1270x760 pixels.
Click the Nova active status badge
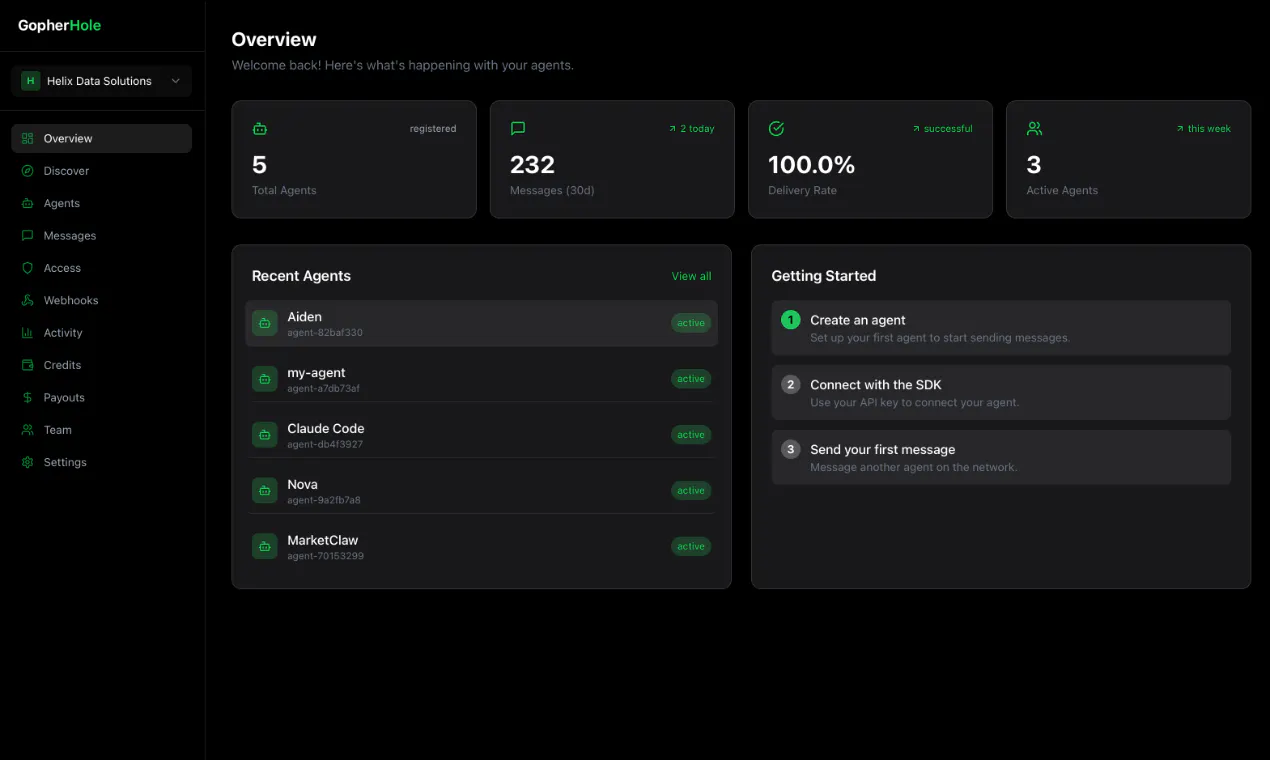pyautogui.click(x=691, y=491)
